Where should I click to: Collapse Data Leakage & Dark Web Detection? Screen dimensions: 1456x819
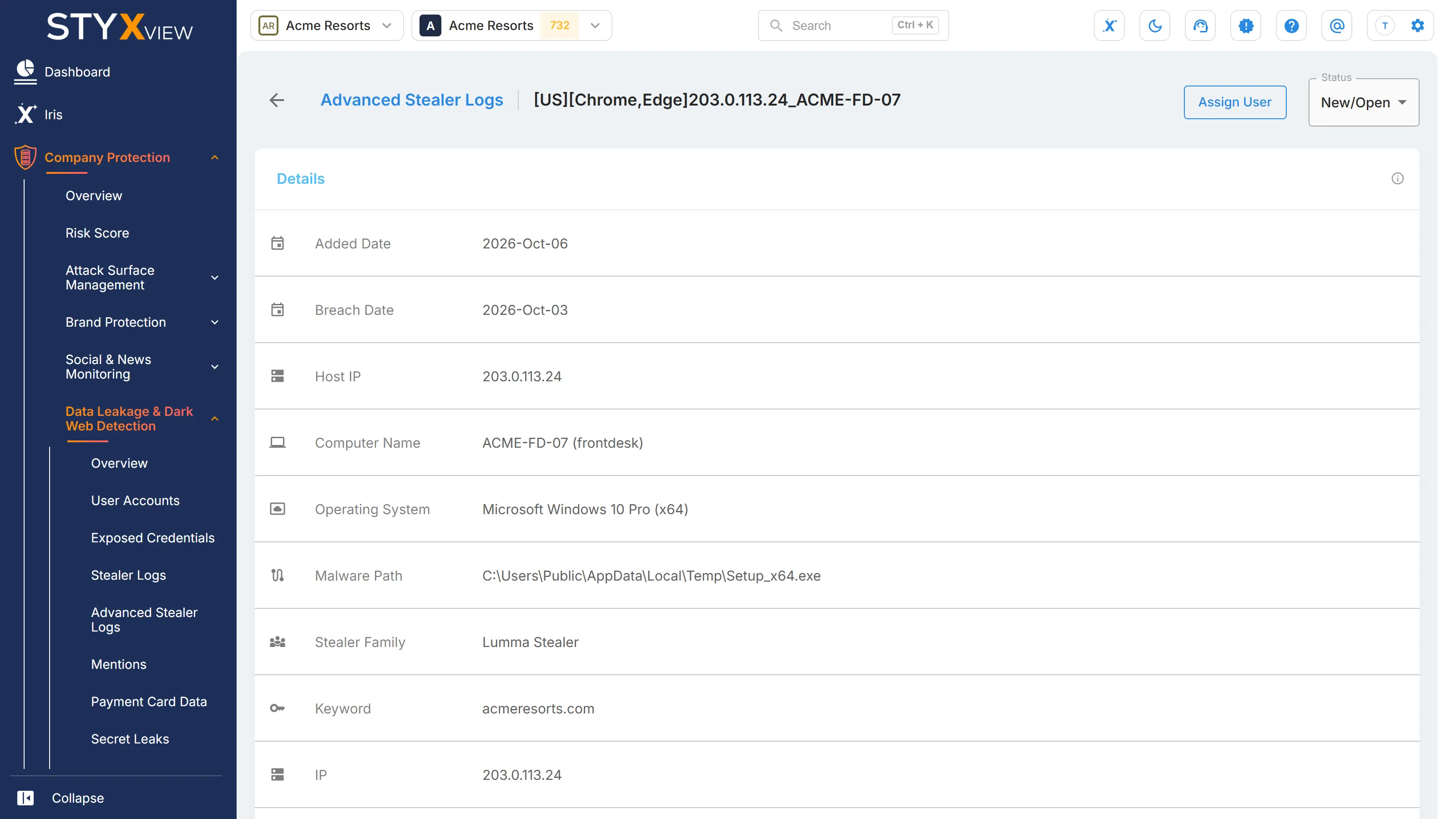215,419
